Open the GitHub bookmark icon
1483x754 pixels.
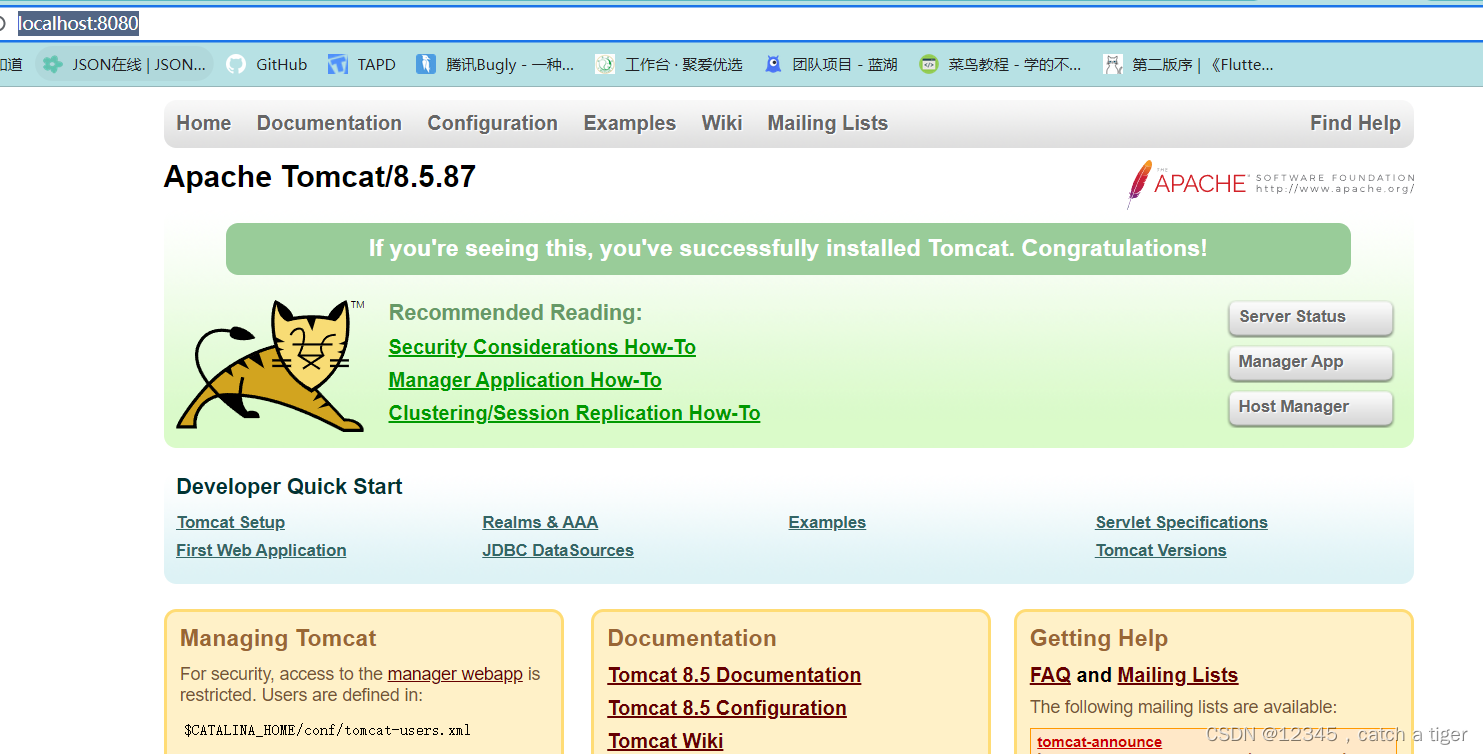(x=236, y=64)
